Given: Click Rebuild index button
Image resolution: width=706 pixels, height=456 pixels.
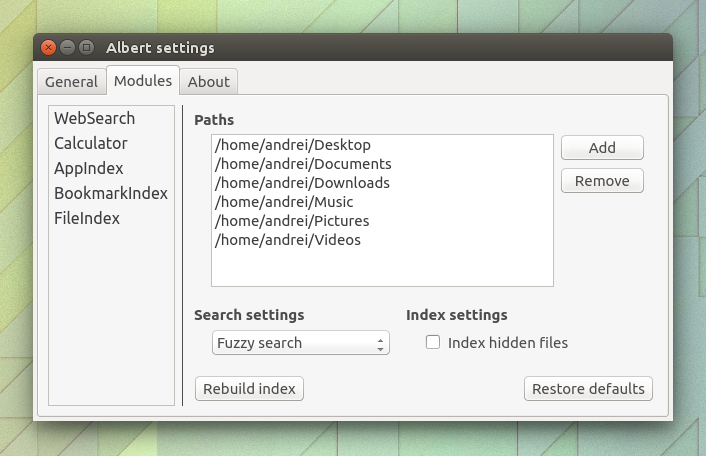Looking at the screenshot, I should pos(249,389).
